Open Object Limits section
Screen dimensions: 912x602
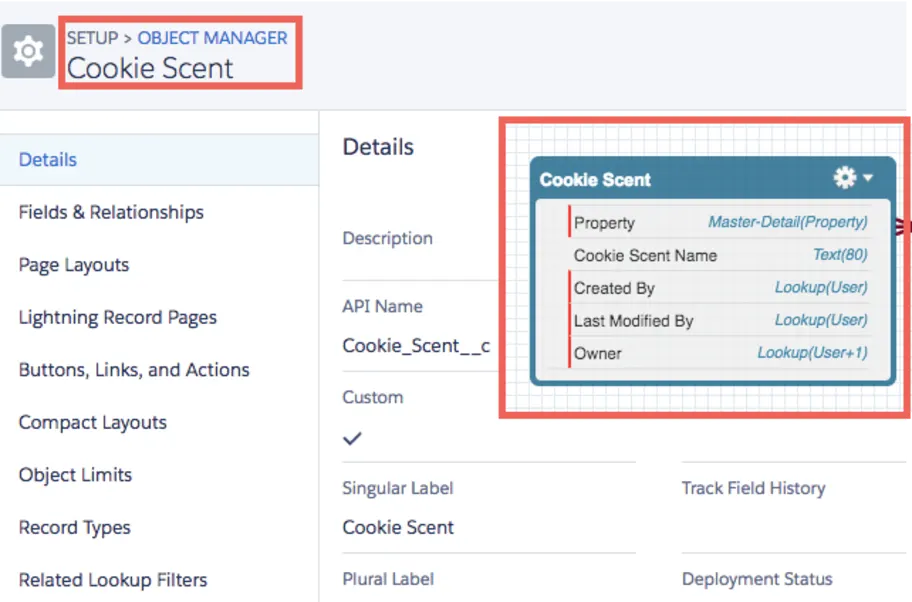pyautogui.click(x=75, y=475)
